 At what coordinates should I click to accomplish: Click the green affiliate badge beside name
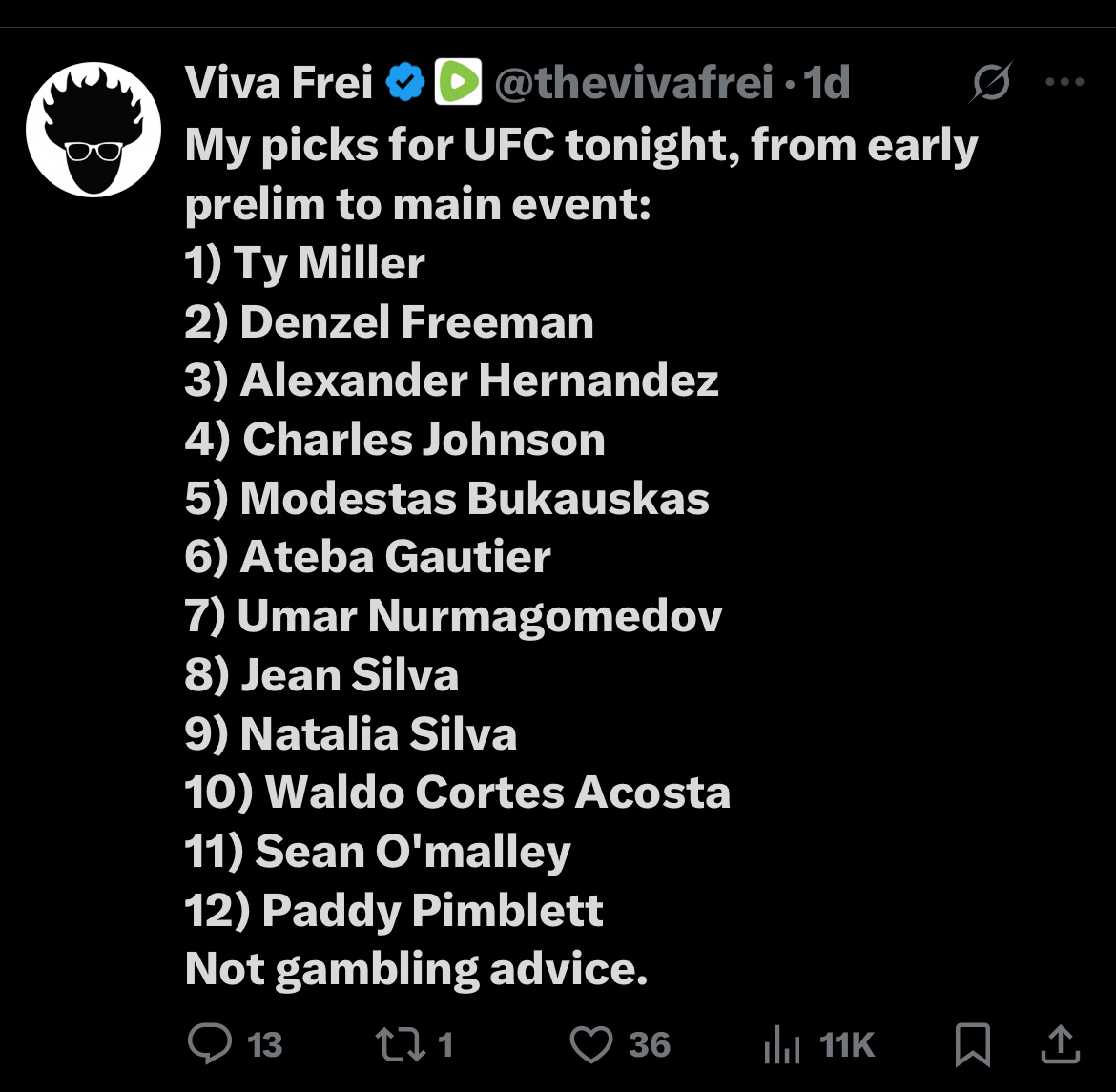[x=458, y=84]
